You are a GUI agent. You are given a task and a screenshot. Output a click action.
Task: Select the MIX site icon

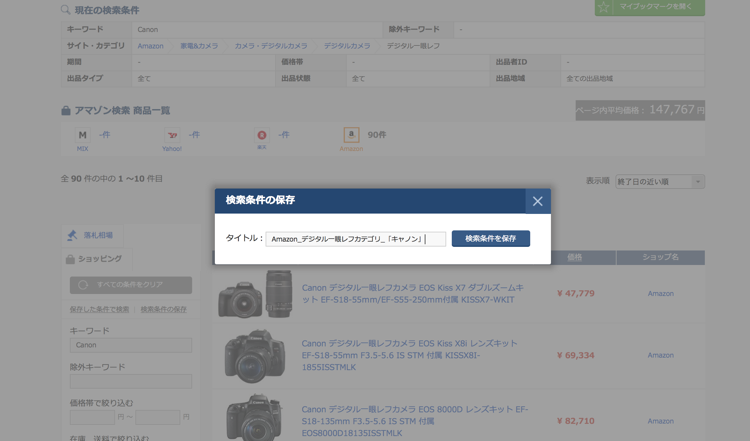82,135
